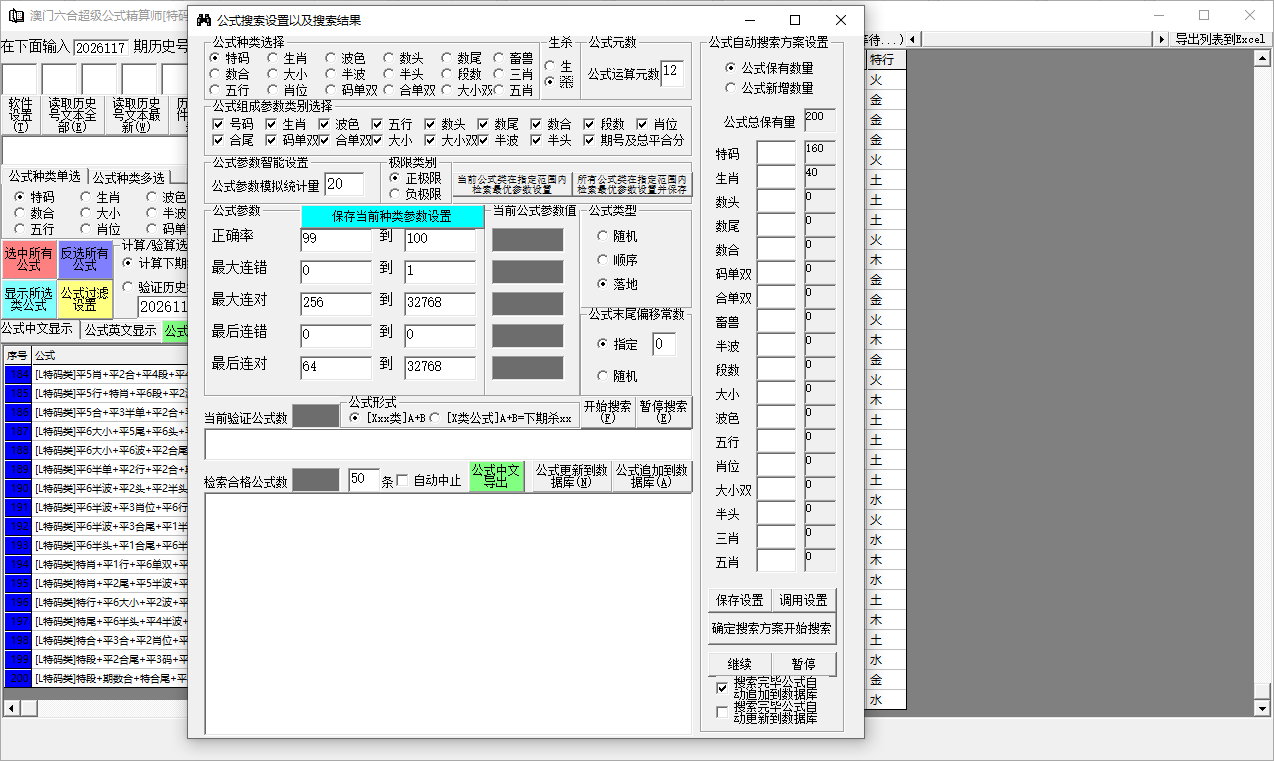Image resolution: width=1274 pixels, height=761 pixels.
Task: Click 导出列表到Excel button
Action: pyautogui.click(x=1219, y=39)
